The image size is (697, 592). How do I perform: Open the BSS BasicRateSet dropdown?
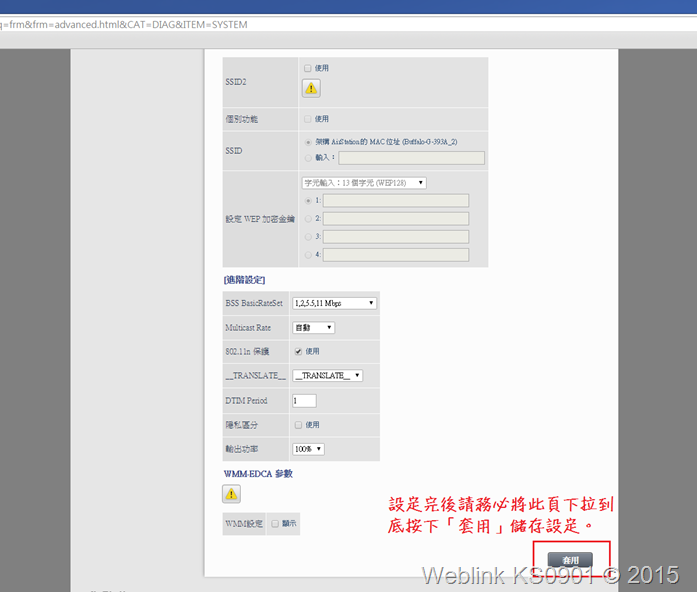pyautogui.click(x=334, y=303)
